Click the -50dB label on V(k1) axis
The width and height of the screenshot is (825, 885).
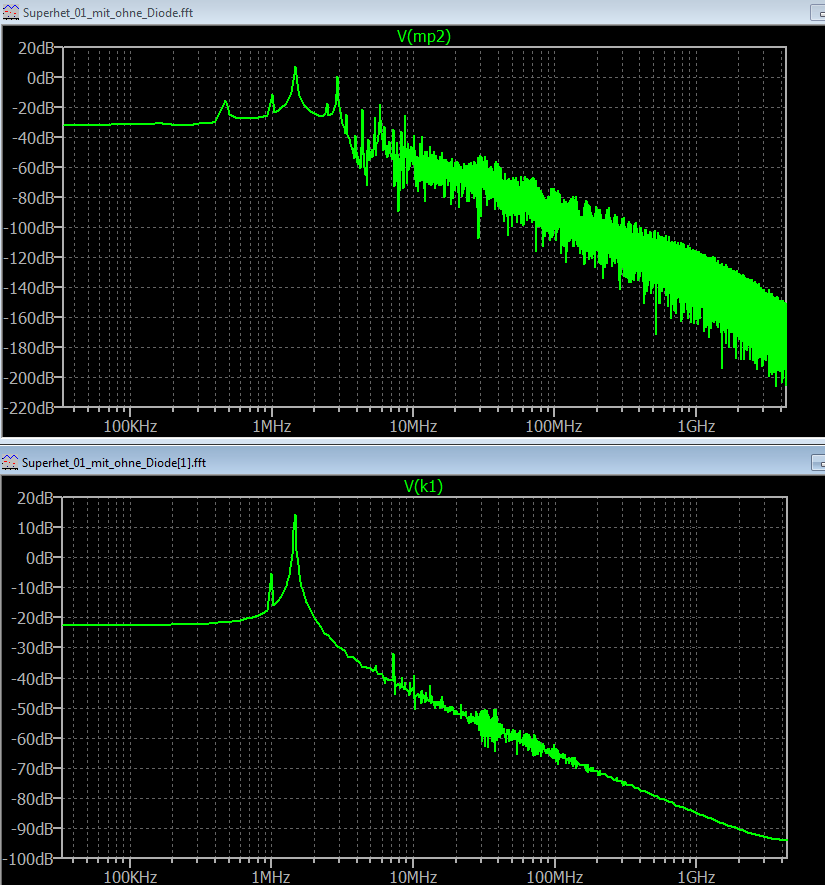click(x=33, y=708)
